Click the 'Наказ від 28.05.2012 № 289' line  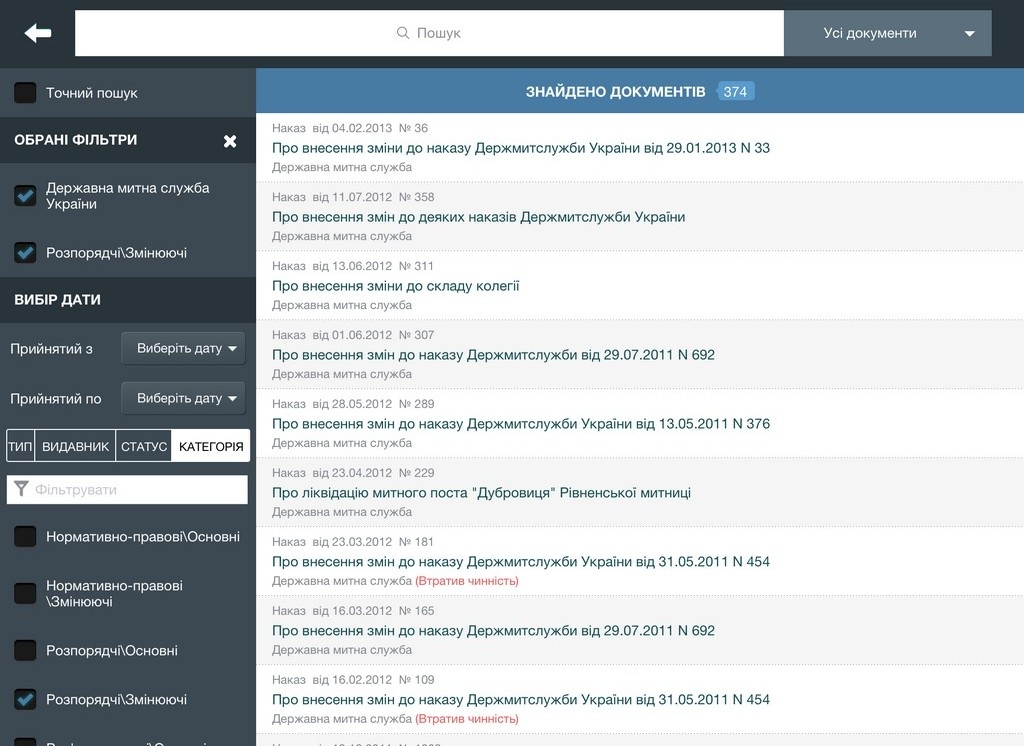point(353,404)
